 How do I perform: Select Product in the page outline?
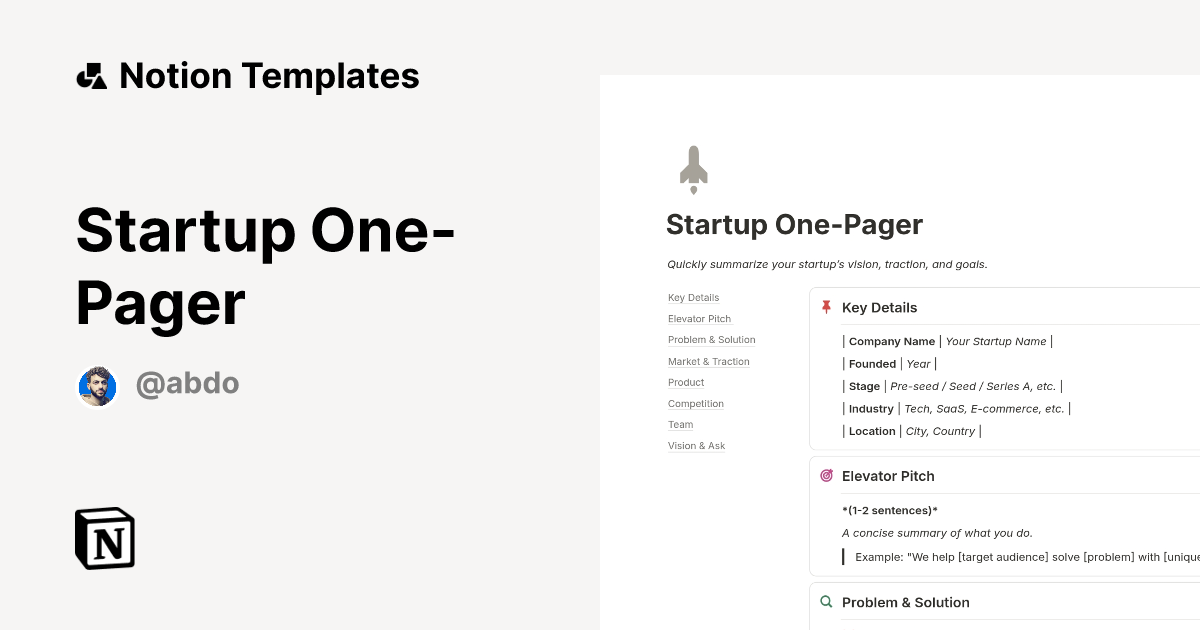tap(686, 382)
